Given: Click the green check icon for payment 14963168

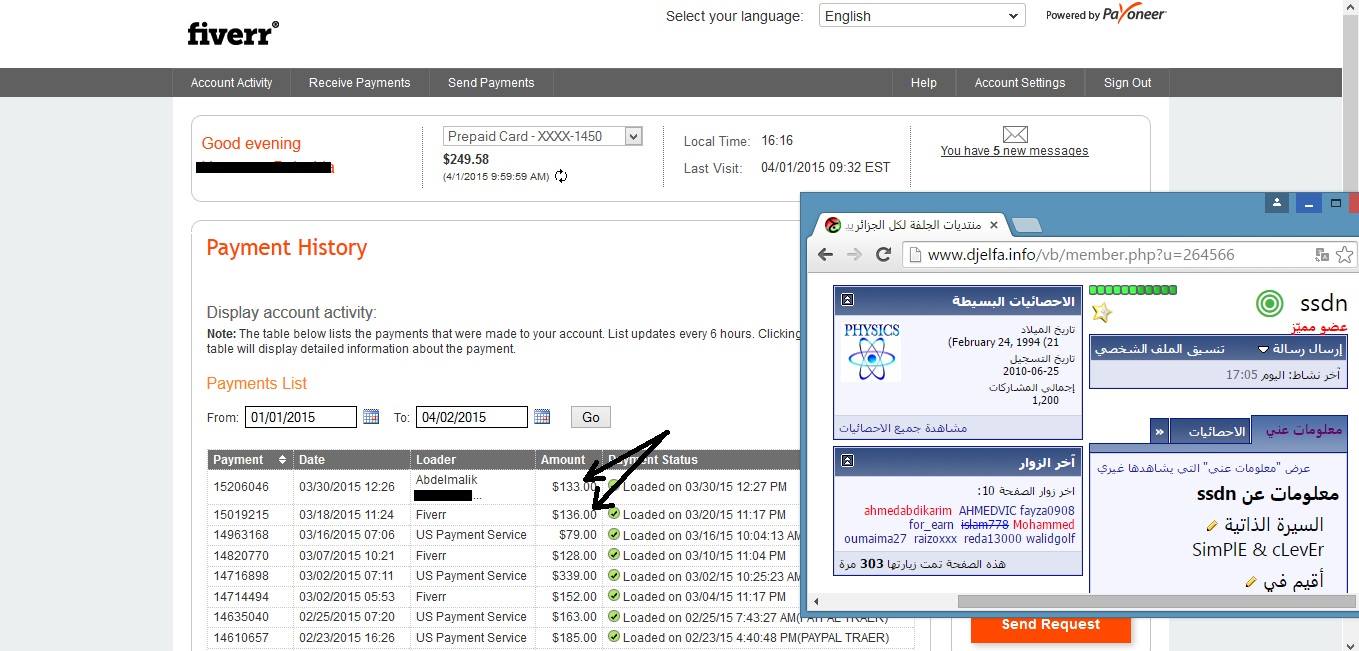Looking at the screenshot, I should click(613, 535).
